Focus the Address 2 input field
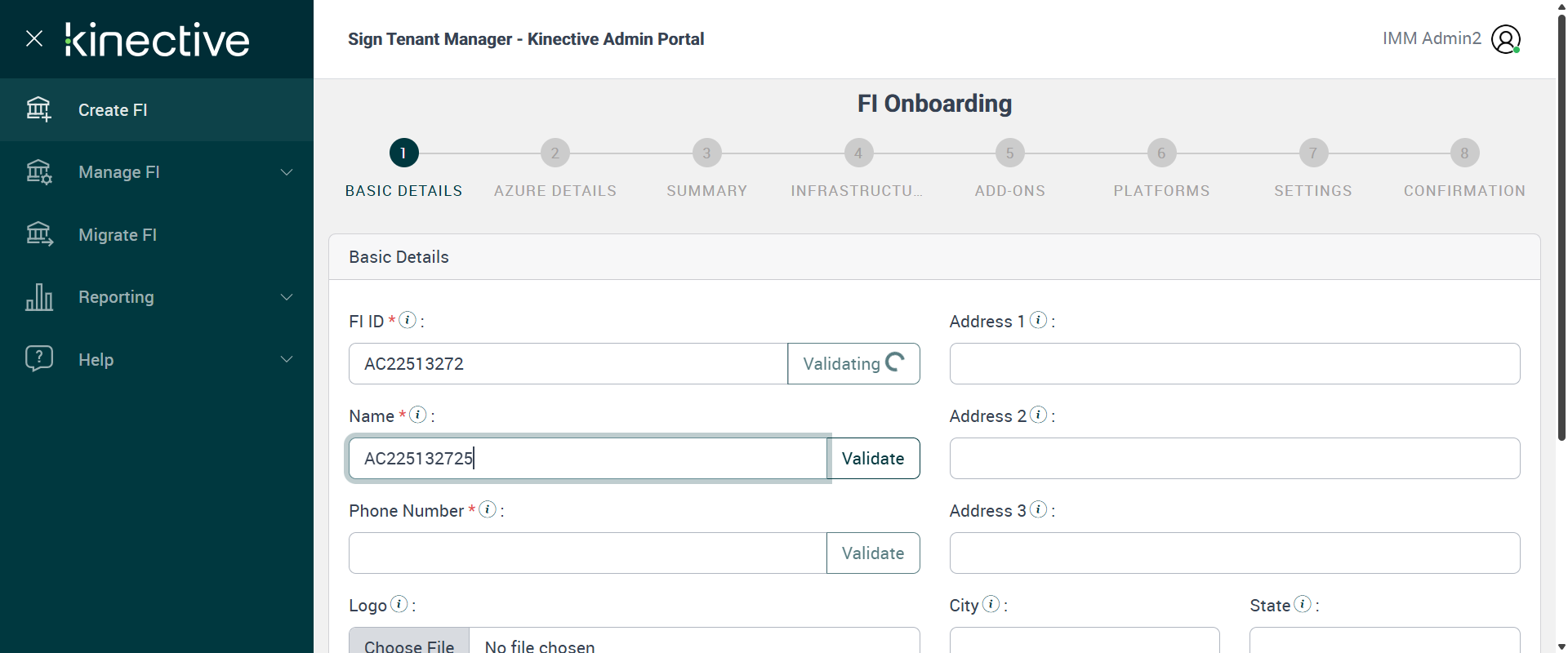Image resolution: width=1568 pixels, height=653 pixels. point(1234,459)
